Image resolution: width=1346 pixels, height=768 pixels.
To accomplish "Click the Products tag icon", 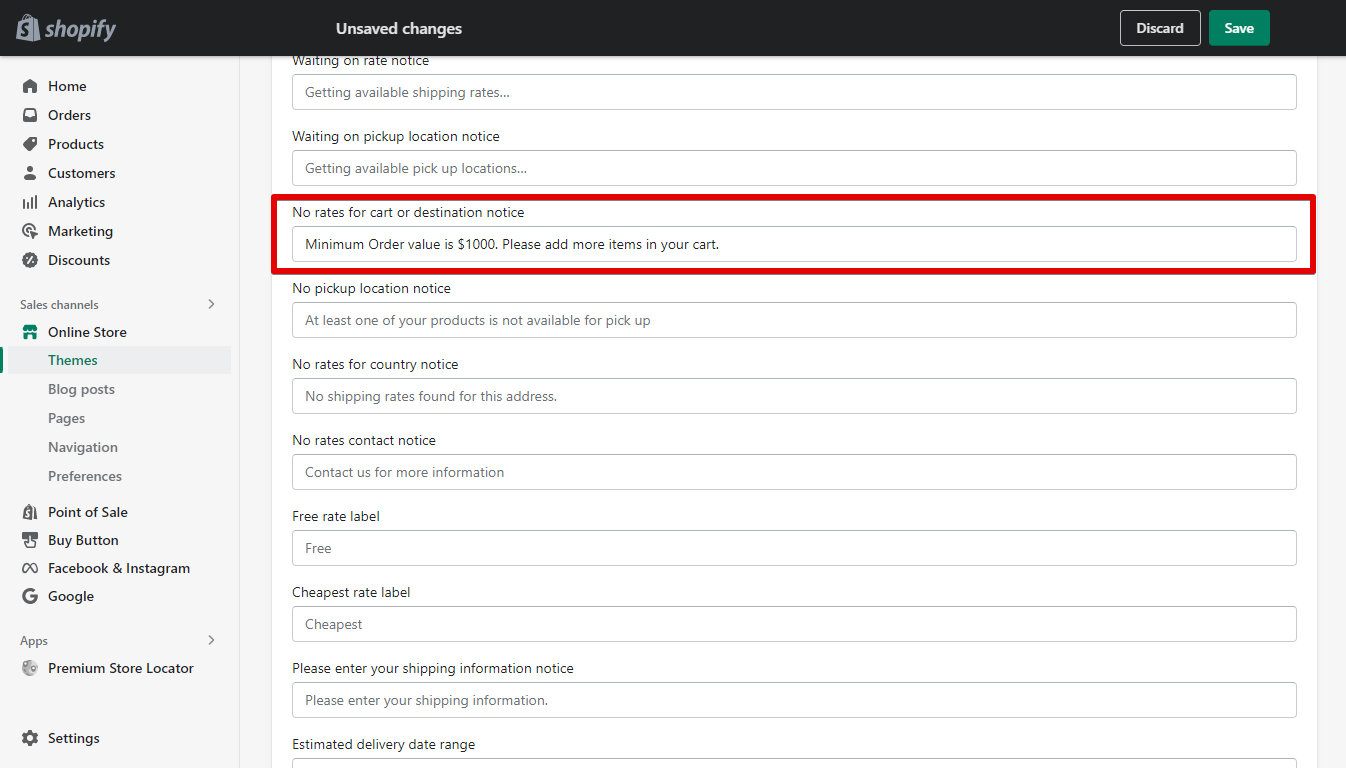I will (30, 144).
